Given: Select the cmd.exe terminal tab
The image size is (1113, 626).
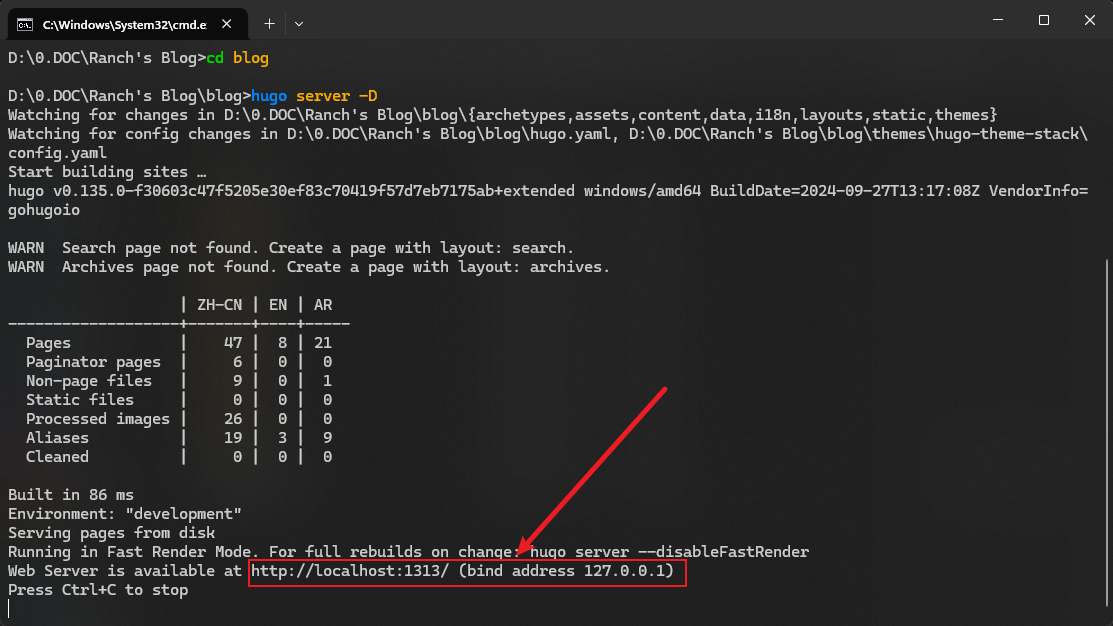Looking at the screenshot, I should (x=120, y=22).
